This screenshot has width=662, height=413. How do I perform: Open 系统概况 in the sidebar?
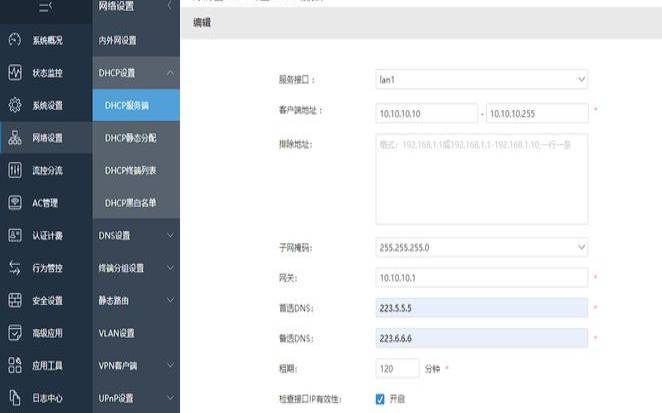click(x=46, y=40)
